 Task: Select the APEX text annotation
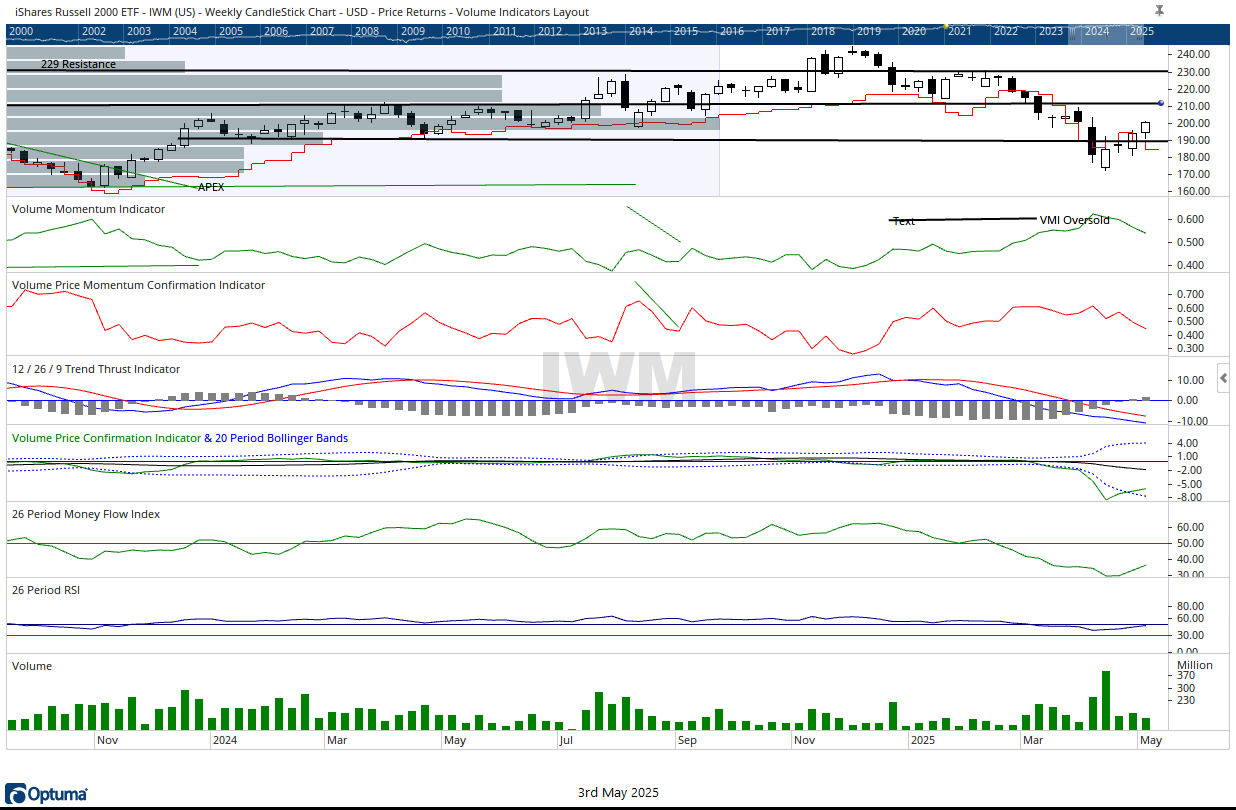coord(210,187)
